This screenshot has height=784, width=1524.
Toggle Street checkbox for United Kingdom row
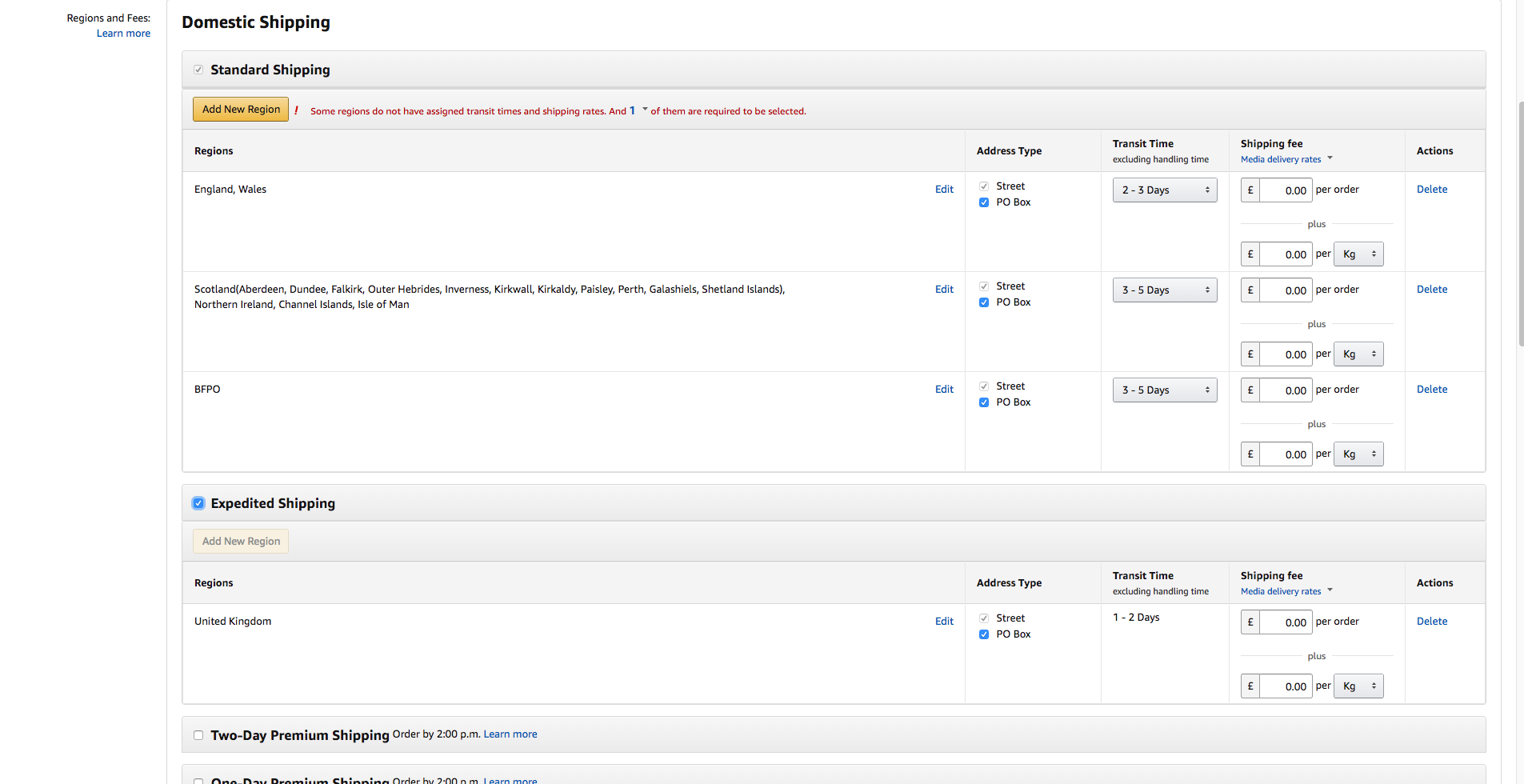(984, 618)
